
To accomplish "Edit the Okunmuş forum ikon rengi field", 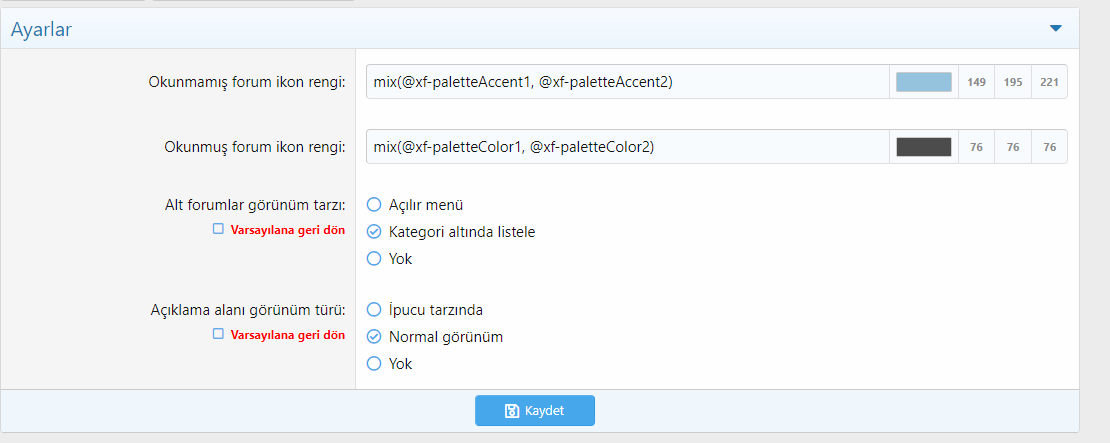I will (627, 147).
